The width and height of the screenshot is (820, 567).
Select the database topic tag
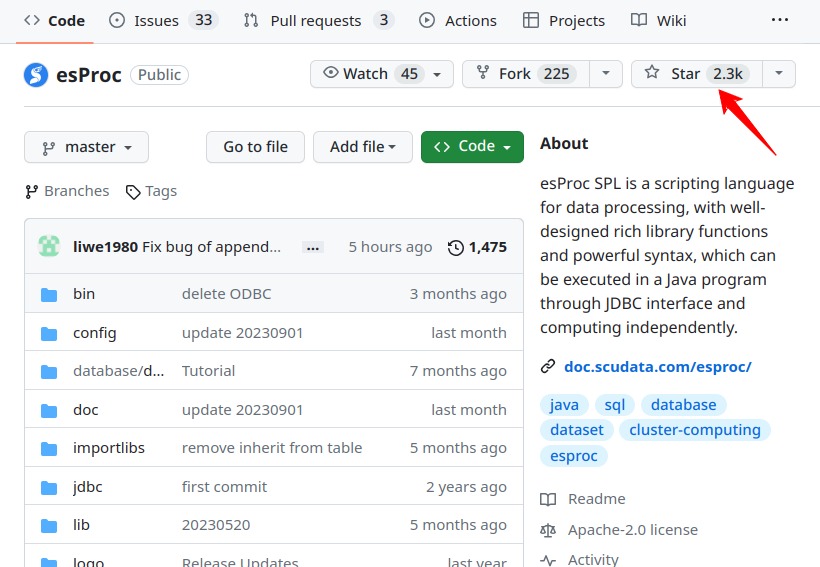[684, 405]
